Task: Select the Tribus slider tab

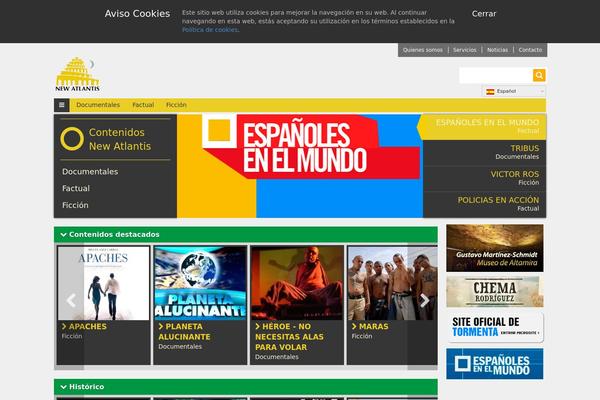Action: (x=484, y=153)
